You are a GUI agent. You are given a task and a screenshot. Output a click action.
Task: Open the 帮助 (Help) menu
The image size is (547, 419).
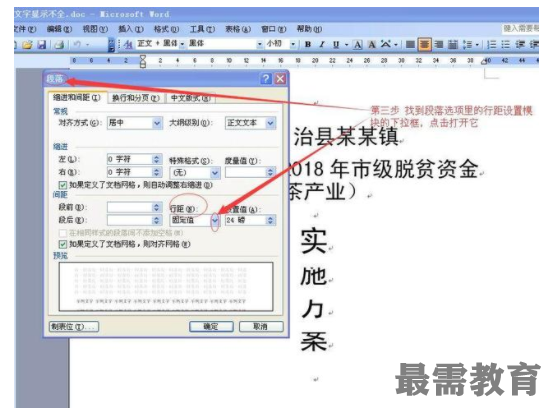309,29
